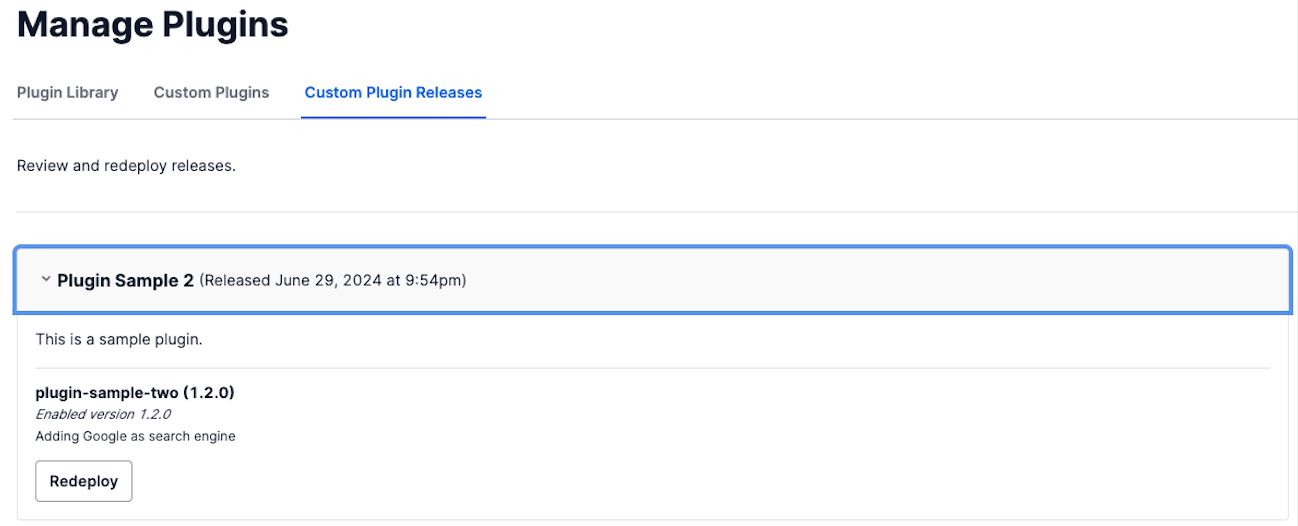The image size is (1298, 526).
Task: Click the 9:54pm release time text
Action: (x=436, y=280)
